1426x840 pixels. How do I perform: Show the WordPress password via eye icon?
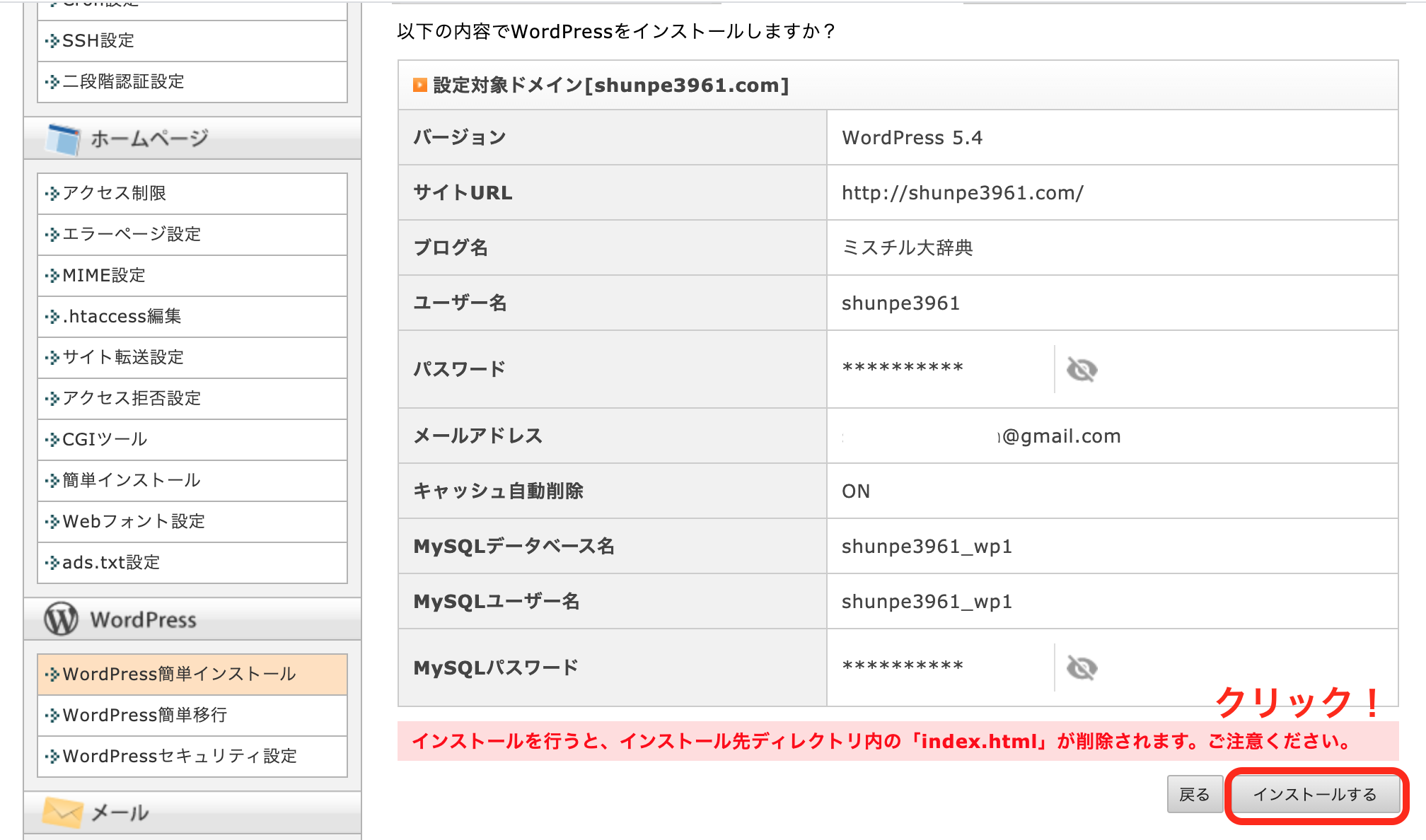point(1082,369)
